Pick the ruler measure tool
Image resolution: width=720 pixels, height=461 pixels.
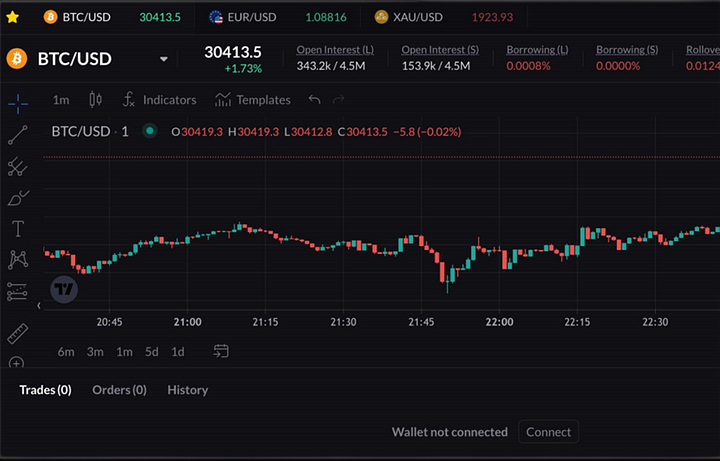point(17,333)
